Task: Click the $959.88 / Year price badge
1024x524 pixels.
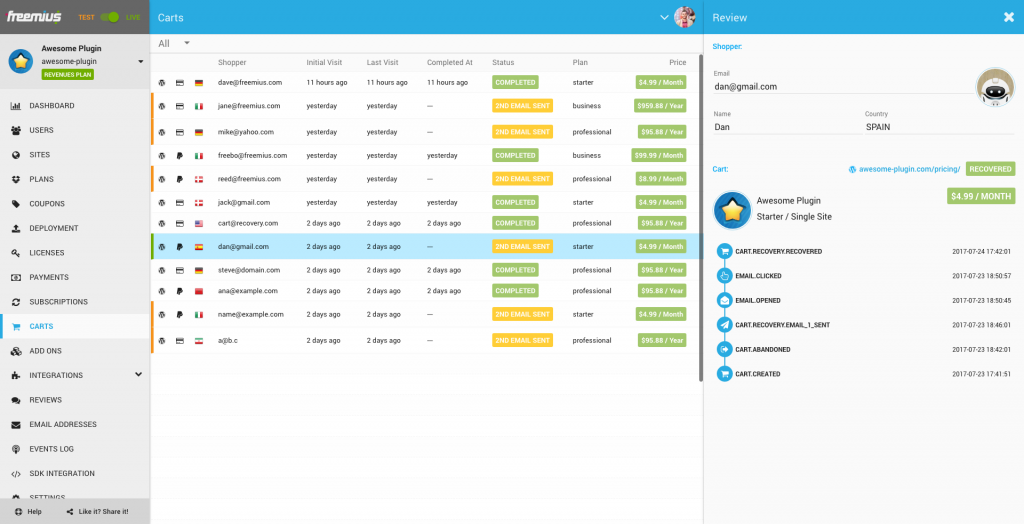Action: click(660, 106)
